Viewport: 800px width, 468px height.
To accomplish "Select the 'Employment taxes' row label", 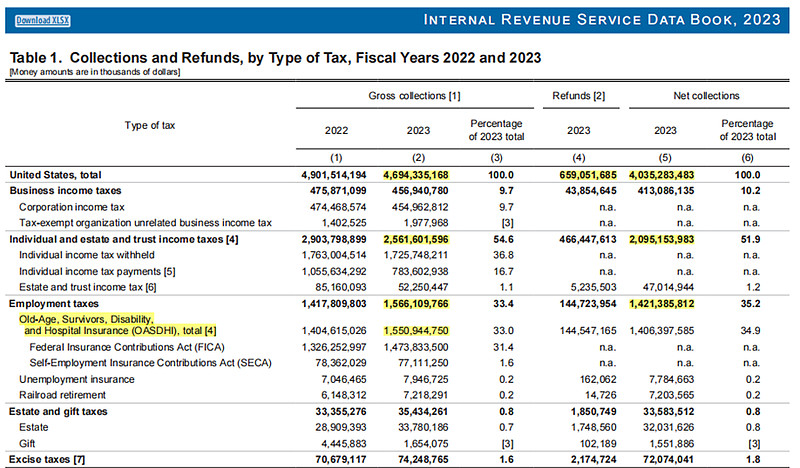I will pos(54,304).
